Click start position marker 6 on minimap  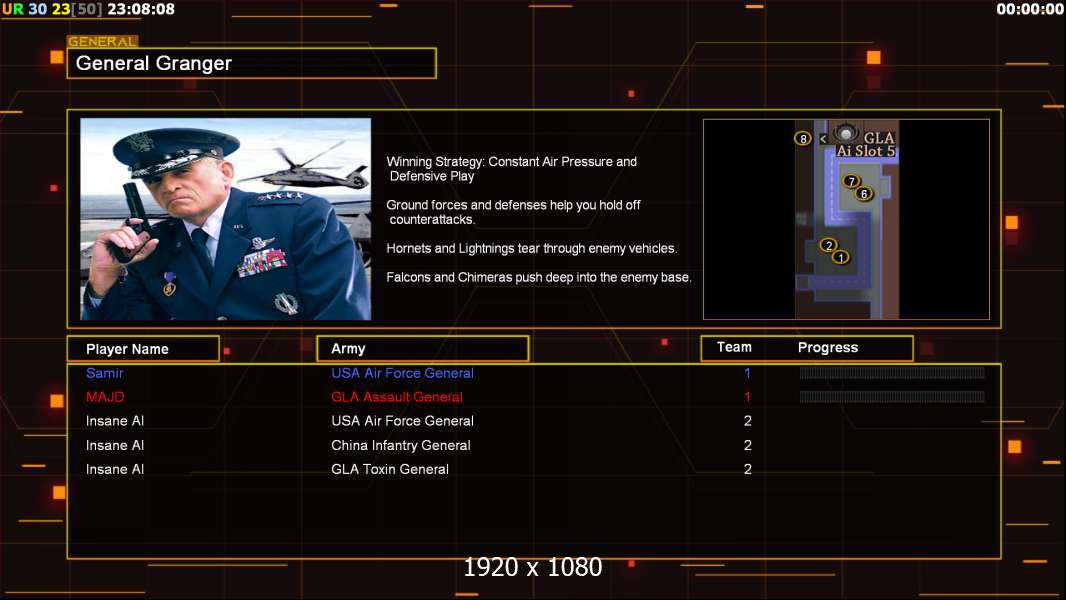(x=864, y=194)
